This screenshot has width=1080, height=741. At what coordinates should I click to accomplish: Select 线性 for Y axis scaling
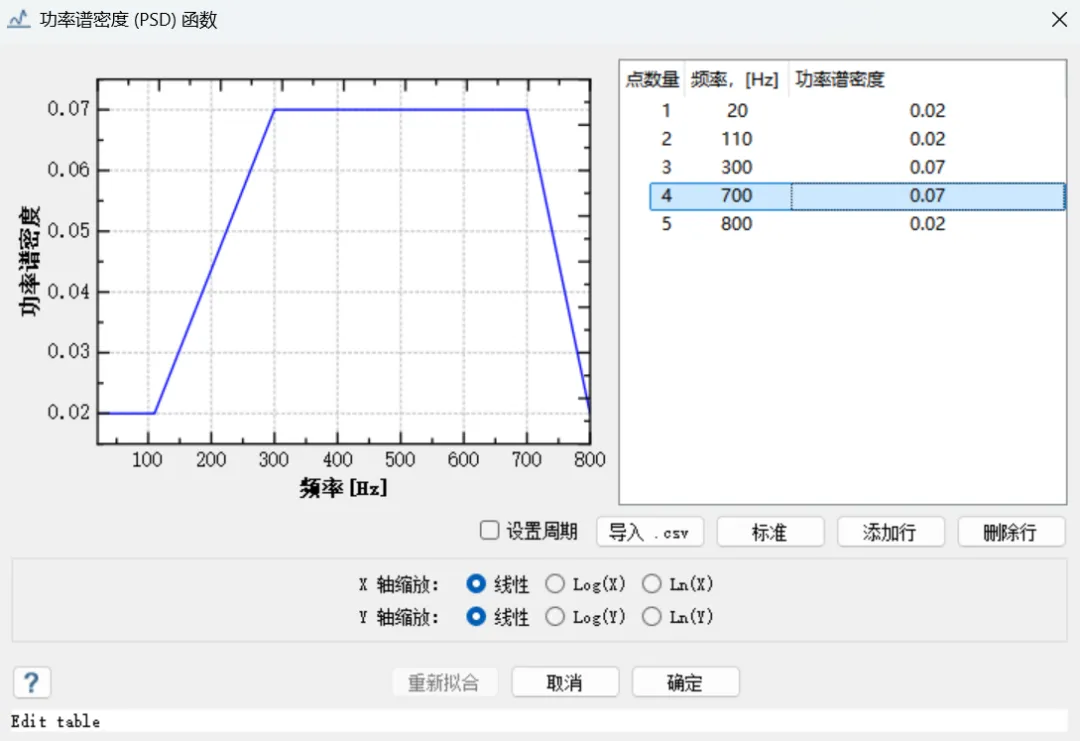coord(477,617)
